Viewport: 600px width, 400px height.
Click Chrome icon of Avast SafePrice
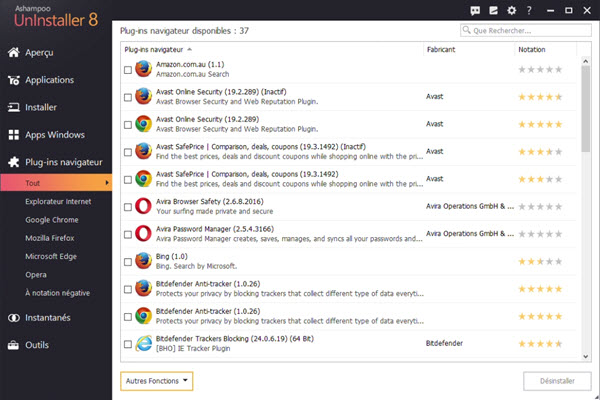(143, 179)
